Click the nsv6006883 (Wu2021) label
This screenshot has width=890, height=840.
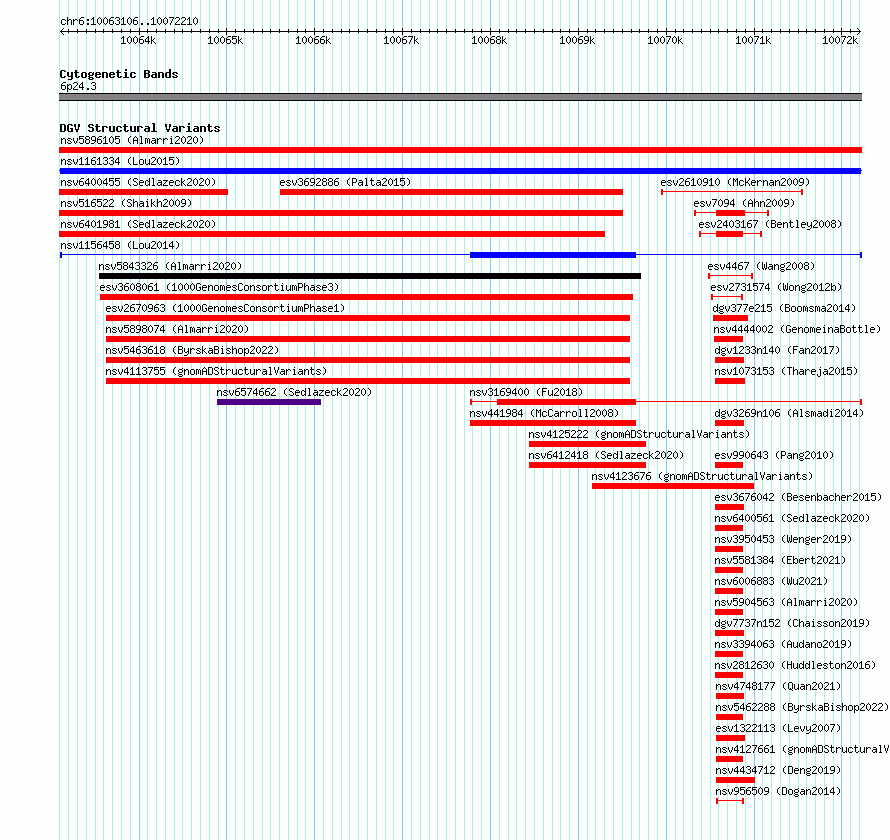pos(771,581)
